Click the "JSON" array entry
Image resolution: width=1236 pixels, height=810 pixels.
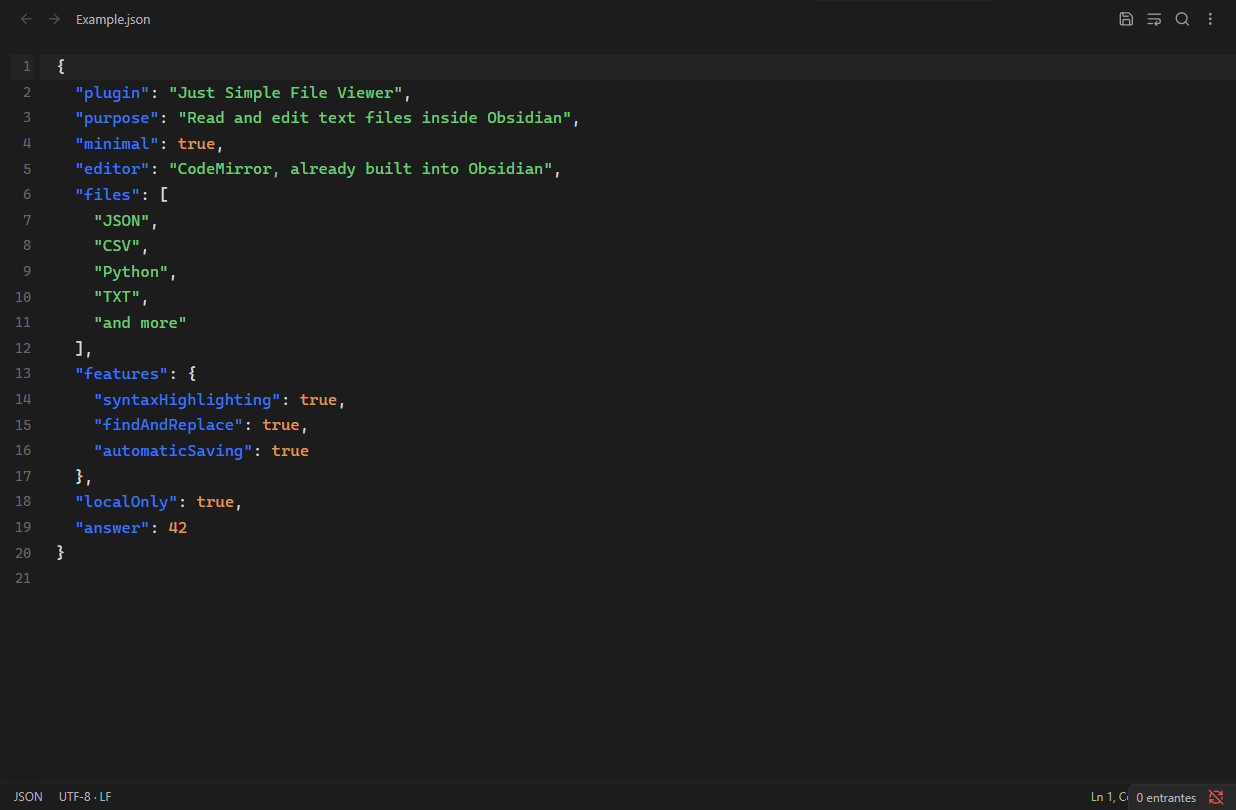pos(122,221)
